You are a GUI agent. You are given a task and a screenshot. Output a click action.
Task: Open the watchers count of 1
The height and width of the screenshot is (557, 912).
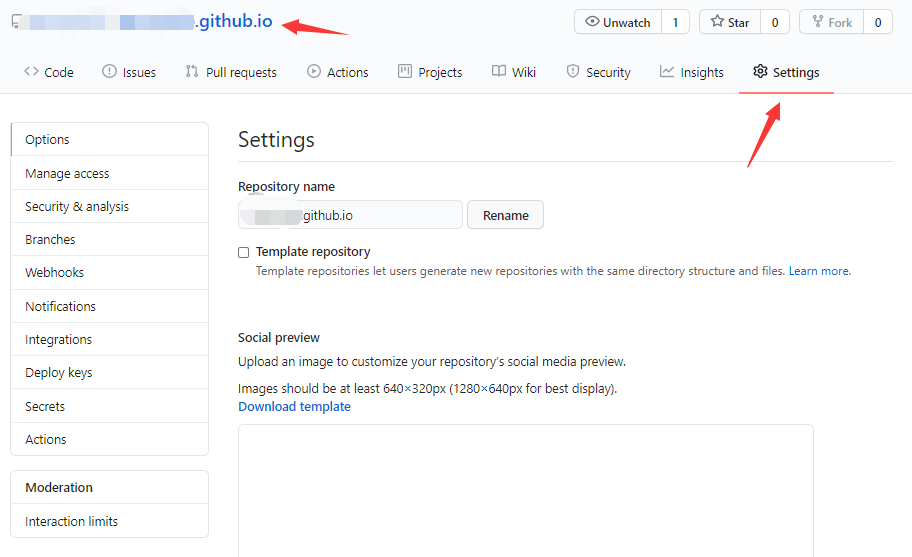point(675,22)
